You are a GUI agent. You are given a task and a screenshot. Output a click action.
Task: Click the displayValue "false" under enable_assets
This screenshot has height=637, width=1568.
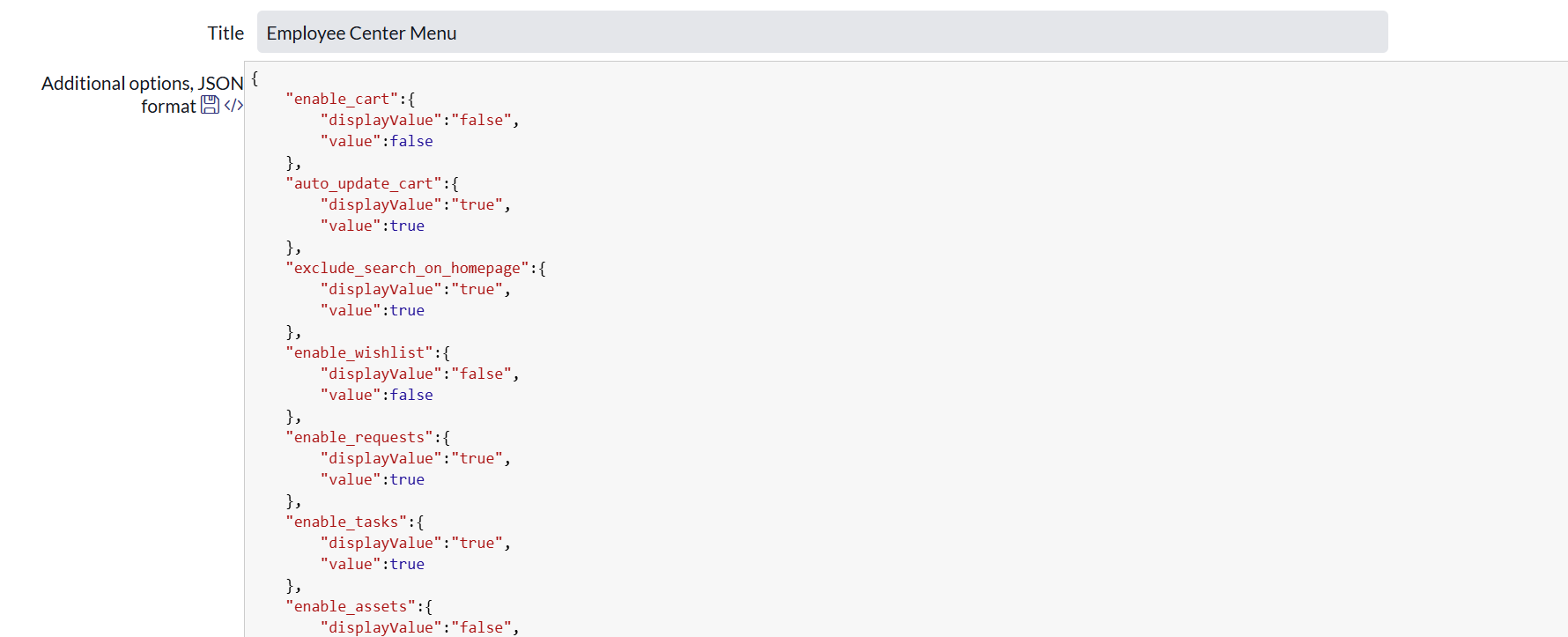click(481, 627)
